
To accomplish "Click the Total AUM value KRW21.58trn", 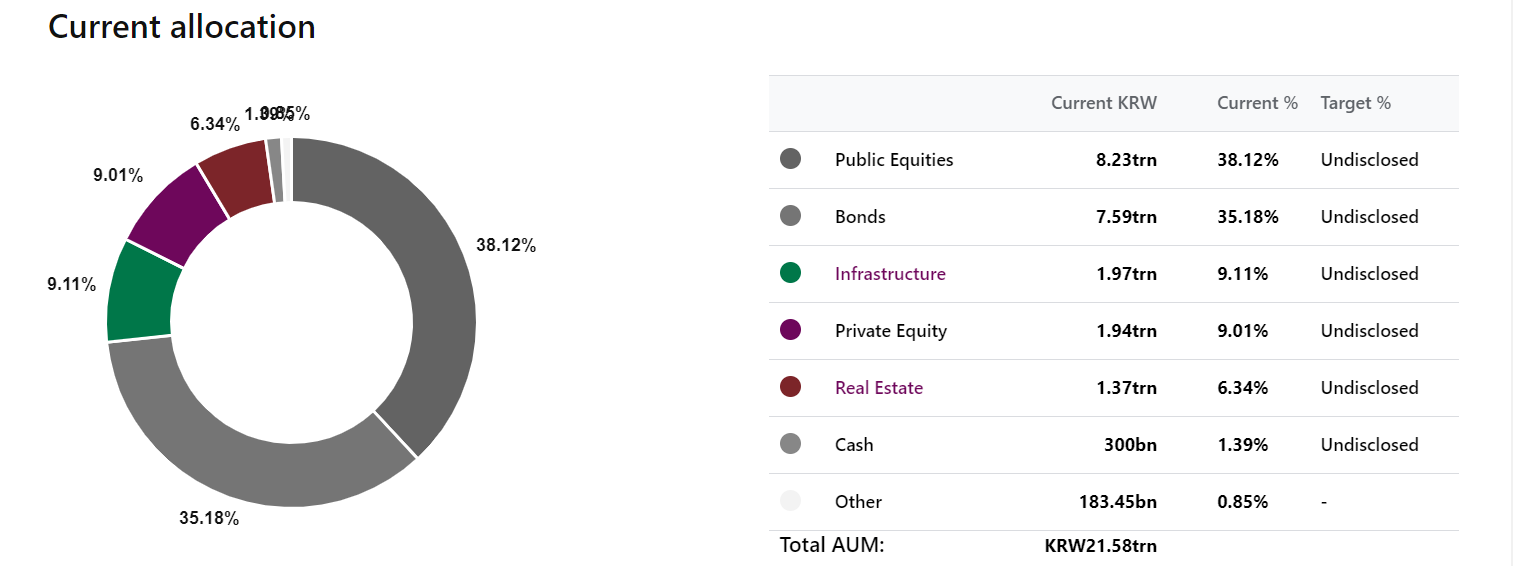I will click(1100, 546).
